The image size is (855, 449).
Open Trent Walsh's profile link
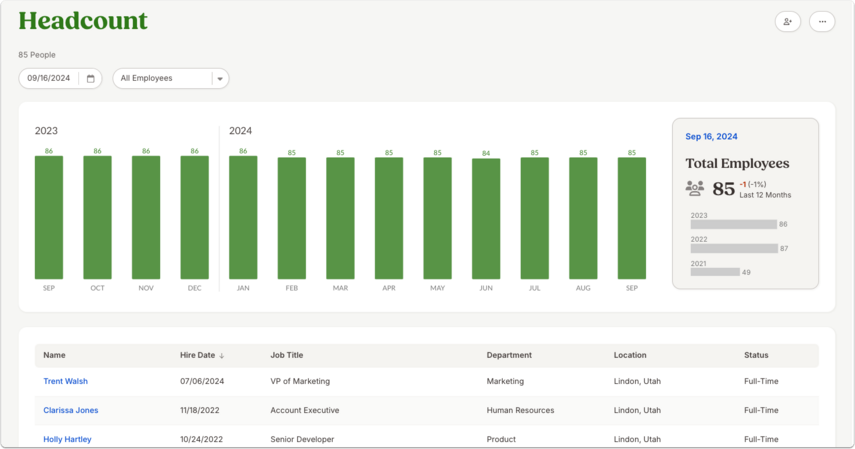pyautogui.click(x=65, y=381)
